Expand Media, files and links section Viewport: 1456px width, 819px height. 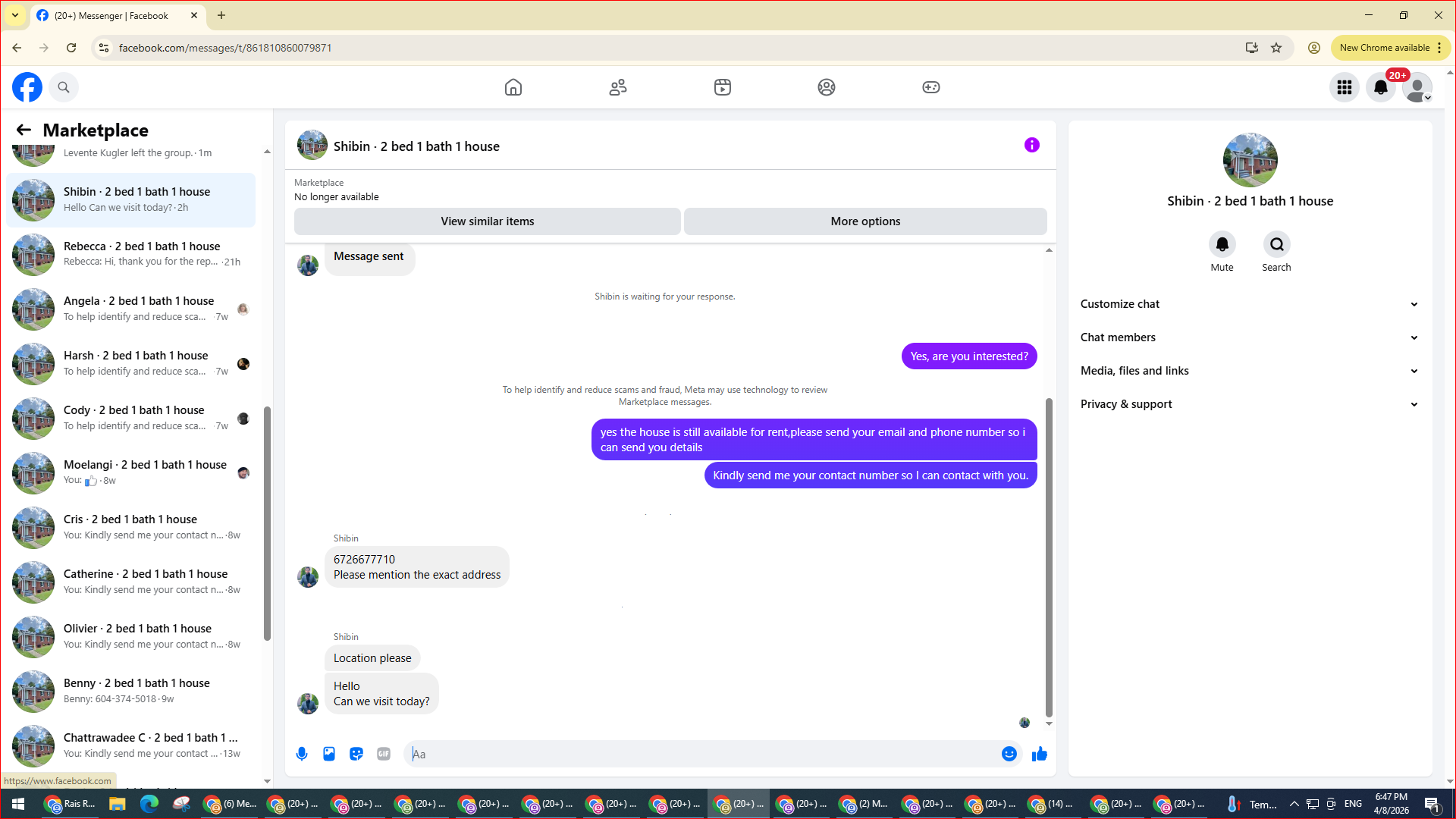(x=1249, y=371)
